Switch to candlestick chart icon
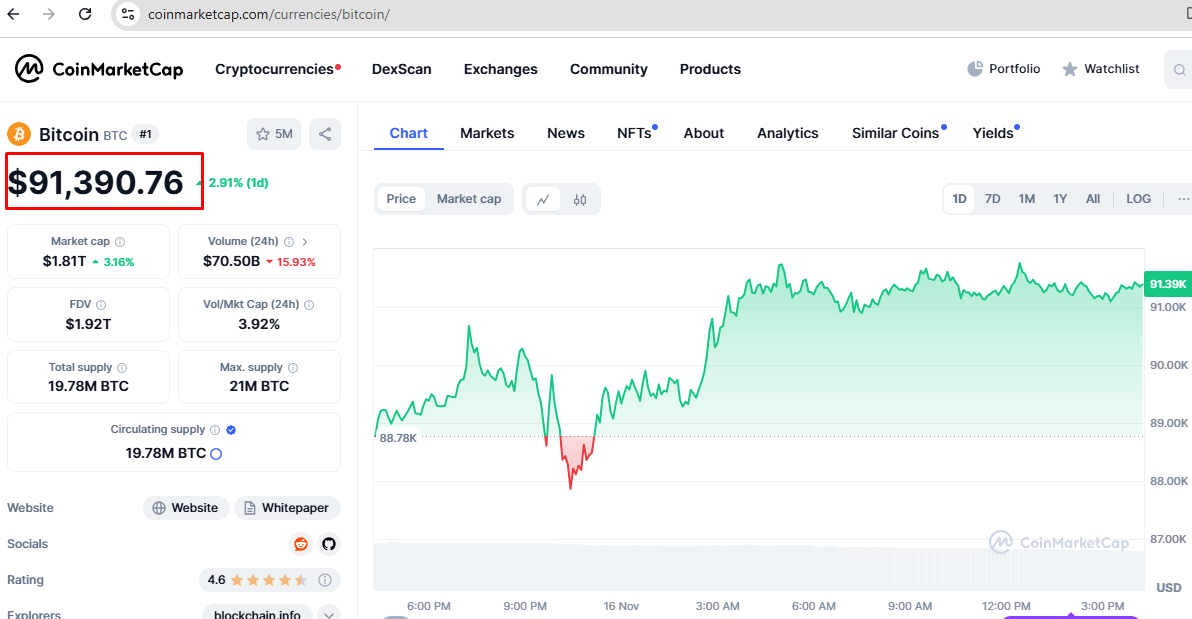The width and height of the screenshot is (1192, 619). pos(580,199)
